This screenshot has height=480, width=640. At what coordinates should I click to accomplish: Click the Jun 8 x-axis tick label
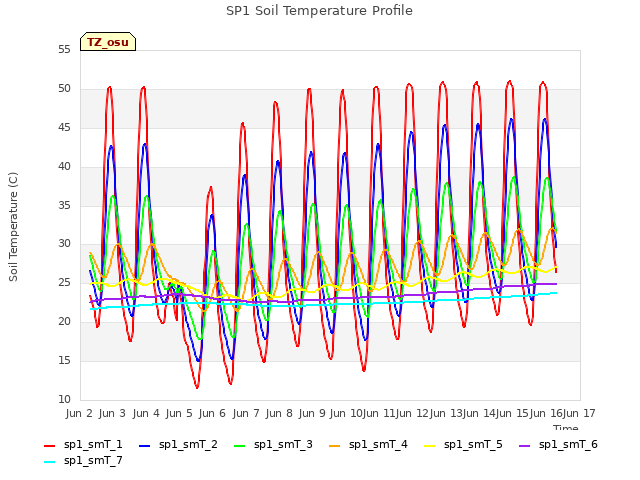pos(279,413)
